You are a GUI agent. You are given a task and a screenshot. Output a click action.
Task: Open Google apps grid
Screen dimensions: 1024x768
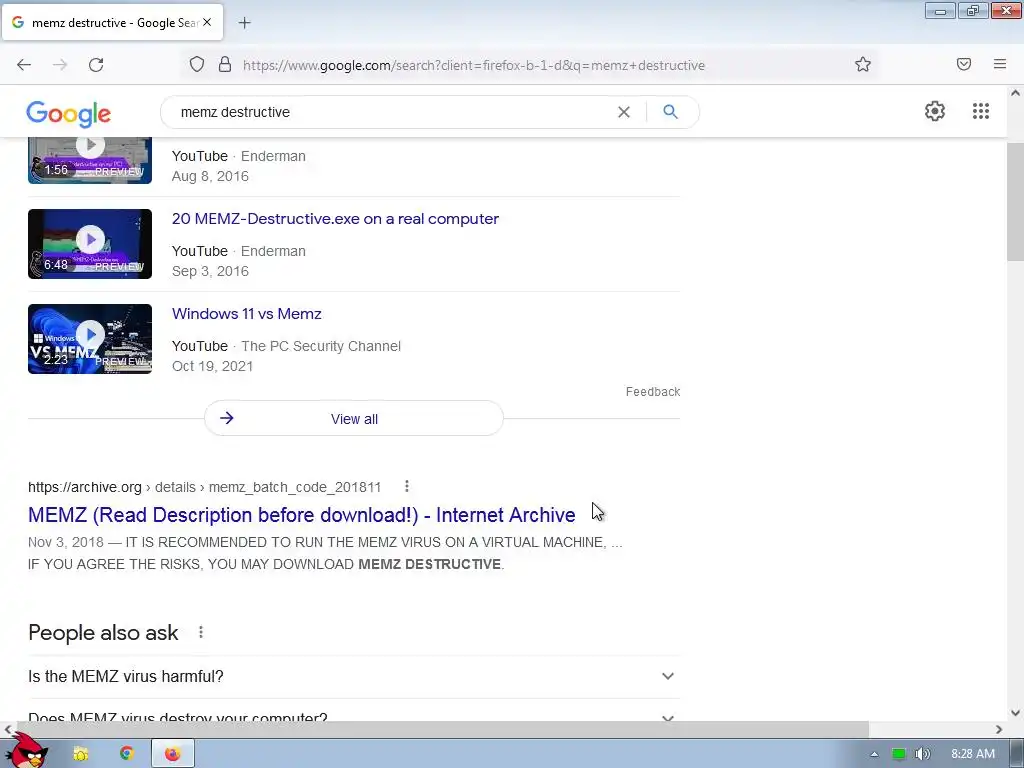[x=980, y=111]
